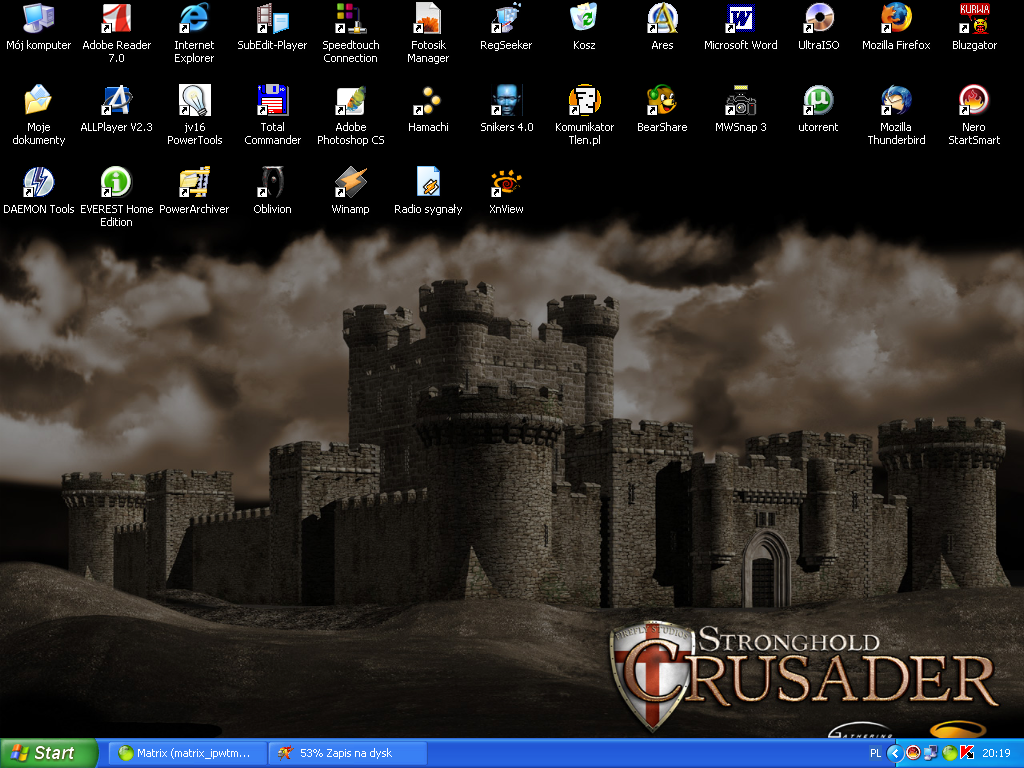Select the XnView desktop shortcut

pos(506,183)
